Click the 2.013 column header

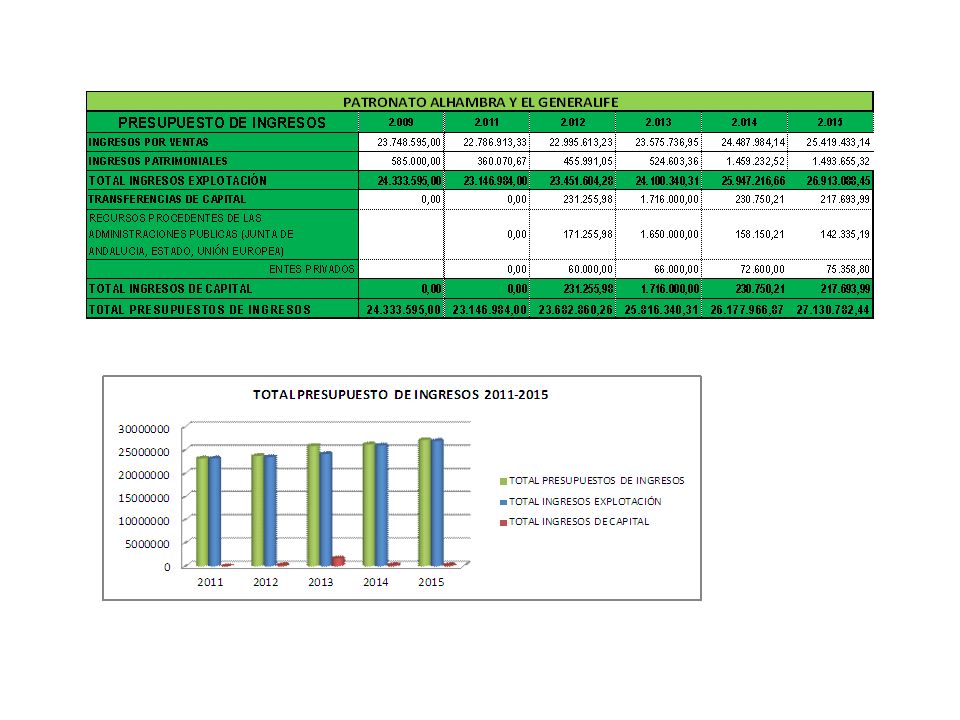pyautogui.click(x=658, y=122)
